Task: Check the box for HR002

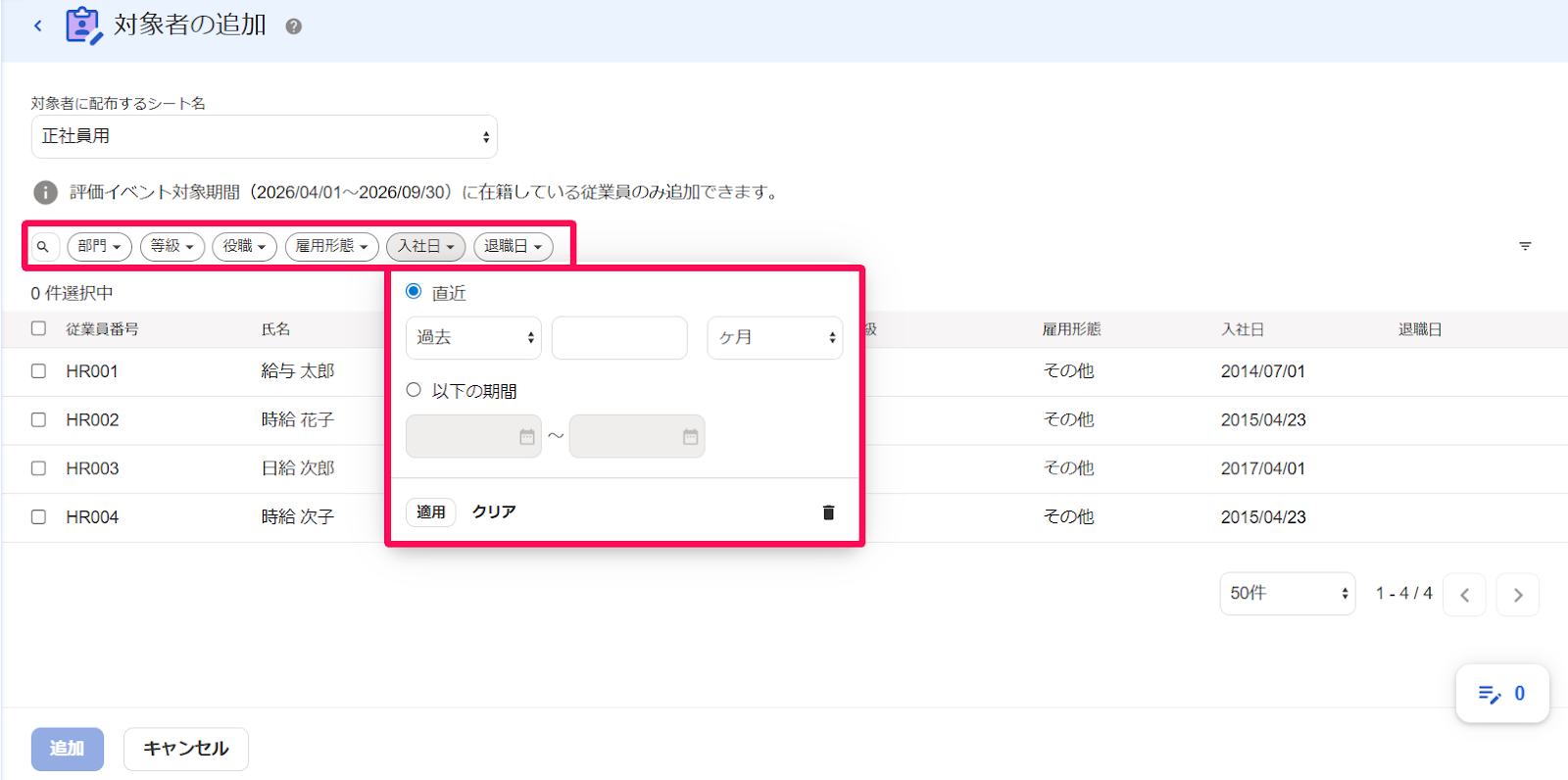Action: pyautogui.click(x=38, y=419)
